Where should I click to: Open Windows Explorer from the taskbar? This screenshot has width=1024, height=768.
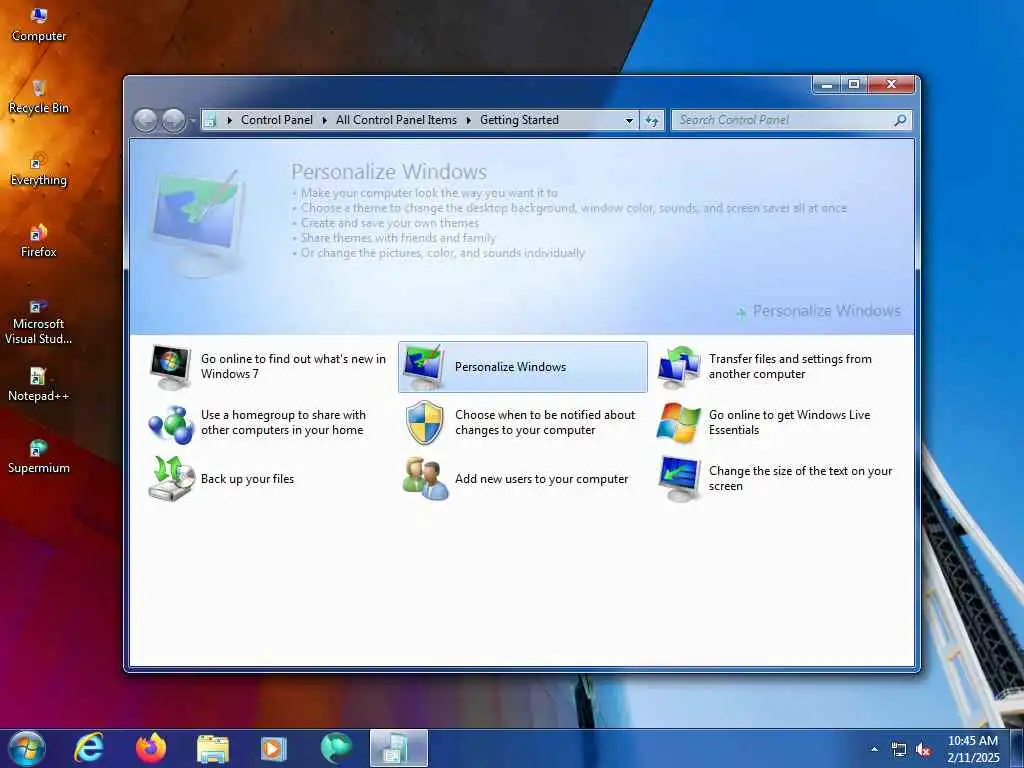pyautogui.click(x=212, y=749)
